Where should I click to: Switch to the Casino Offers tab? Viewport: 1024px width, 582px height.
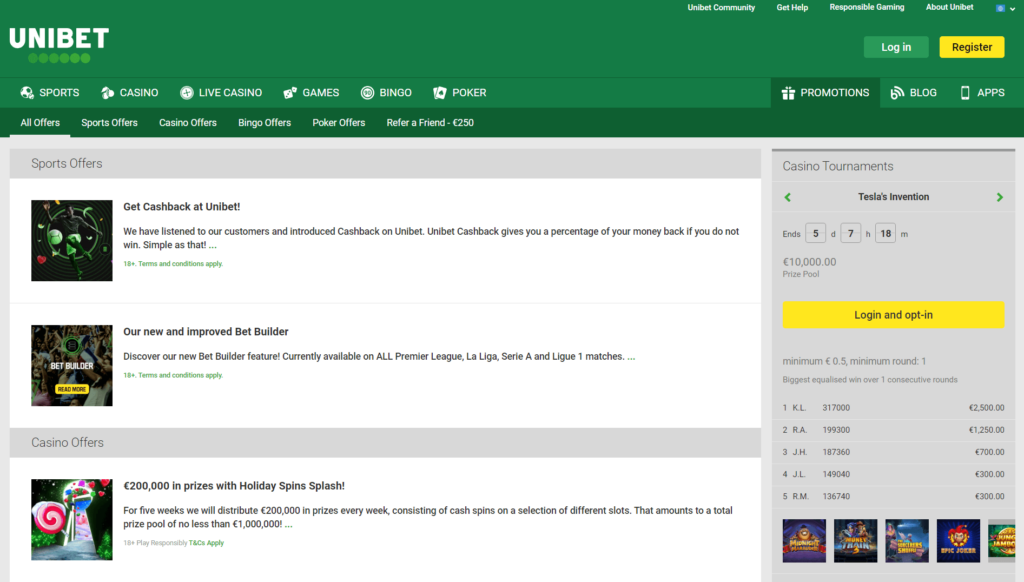tap(188, 123)
